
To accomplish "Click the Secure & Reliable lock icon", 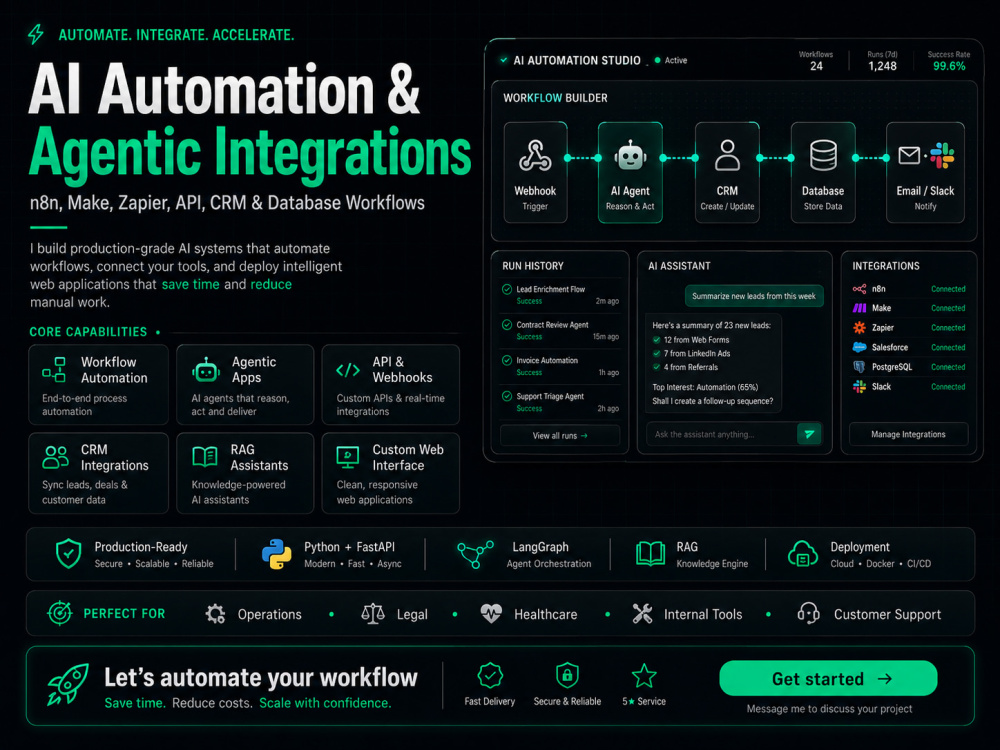I will [x=567, y=676].
